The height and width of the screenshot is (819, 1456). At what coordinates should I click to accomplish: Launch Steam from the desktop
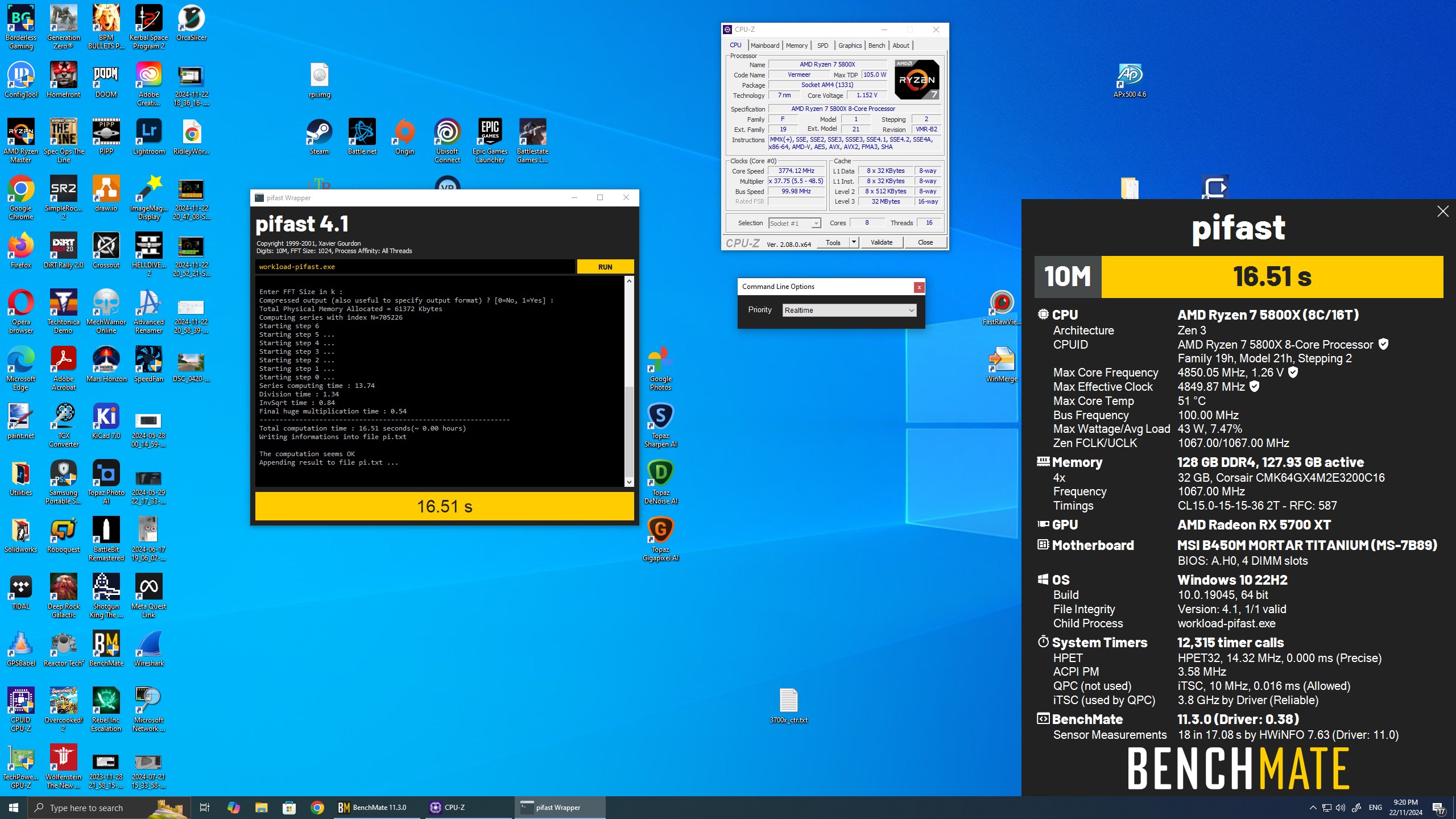point(319,136)
